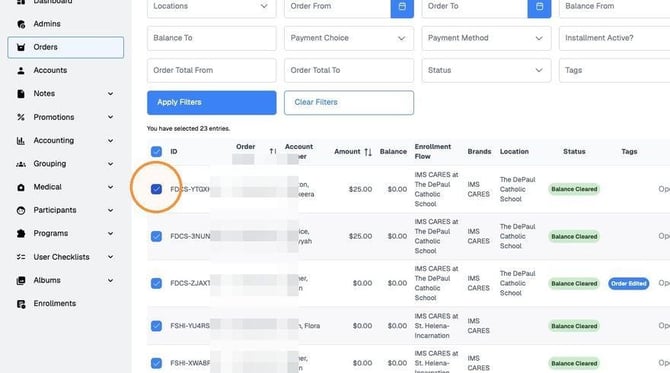Screen dimensions: 670x373
Task: Expand the Programs sidebar menu
Action: 65,233
